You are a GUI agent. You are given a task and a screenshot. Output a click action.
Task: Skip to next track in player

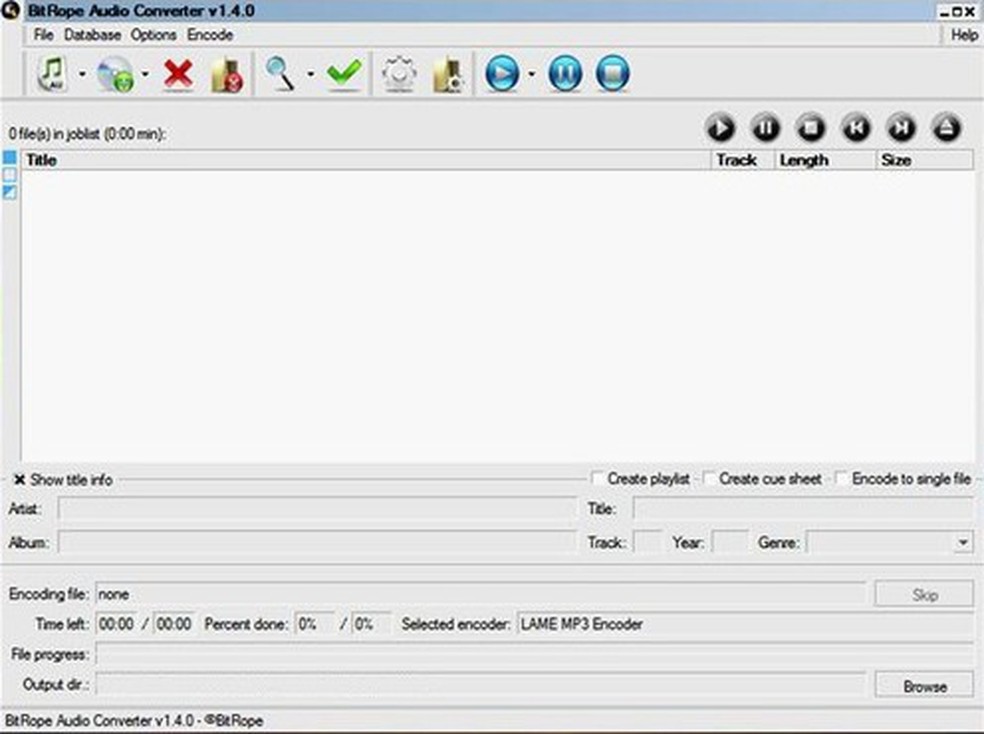901,128
